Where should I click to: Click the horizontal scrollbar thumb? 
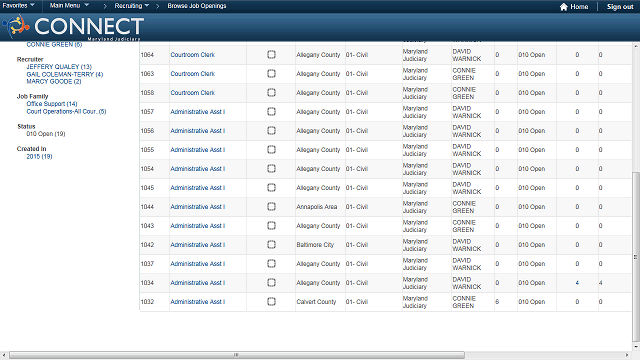pos(237,355)
